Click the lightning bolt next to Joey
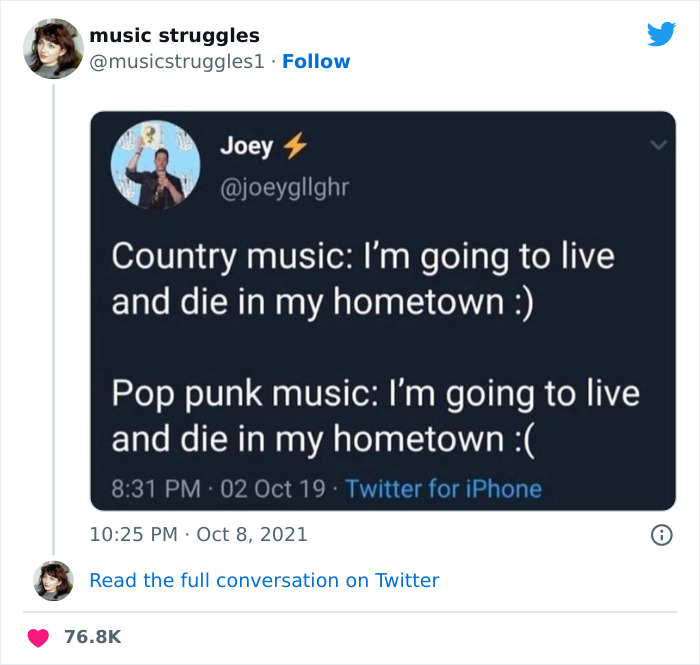 tap(292, 146)
